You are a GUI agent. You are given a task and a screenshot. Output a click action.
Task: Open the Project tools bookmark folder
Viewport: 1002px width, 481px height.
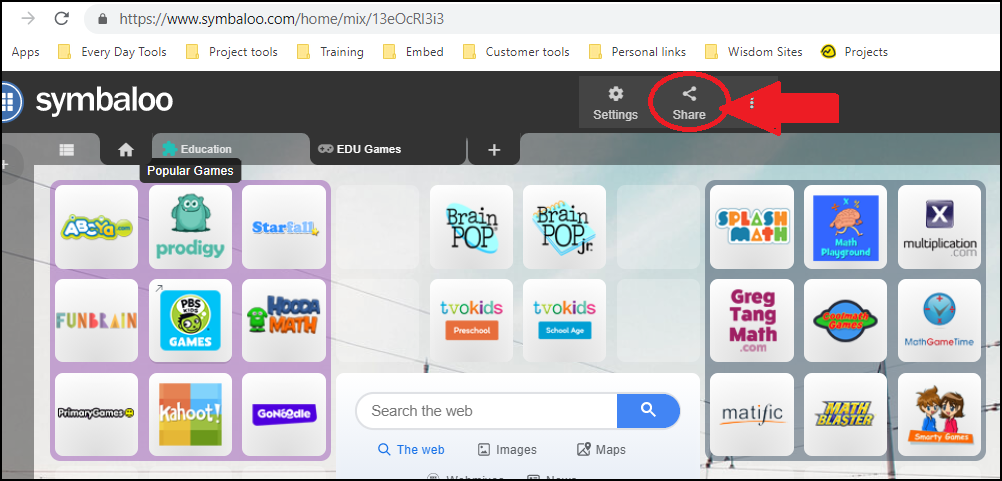pos(232,52)
